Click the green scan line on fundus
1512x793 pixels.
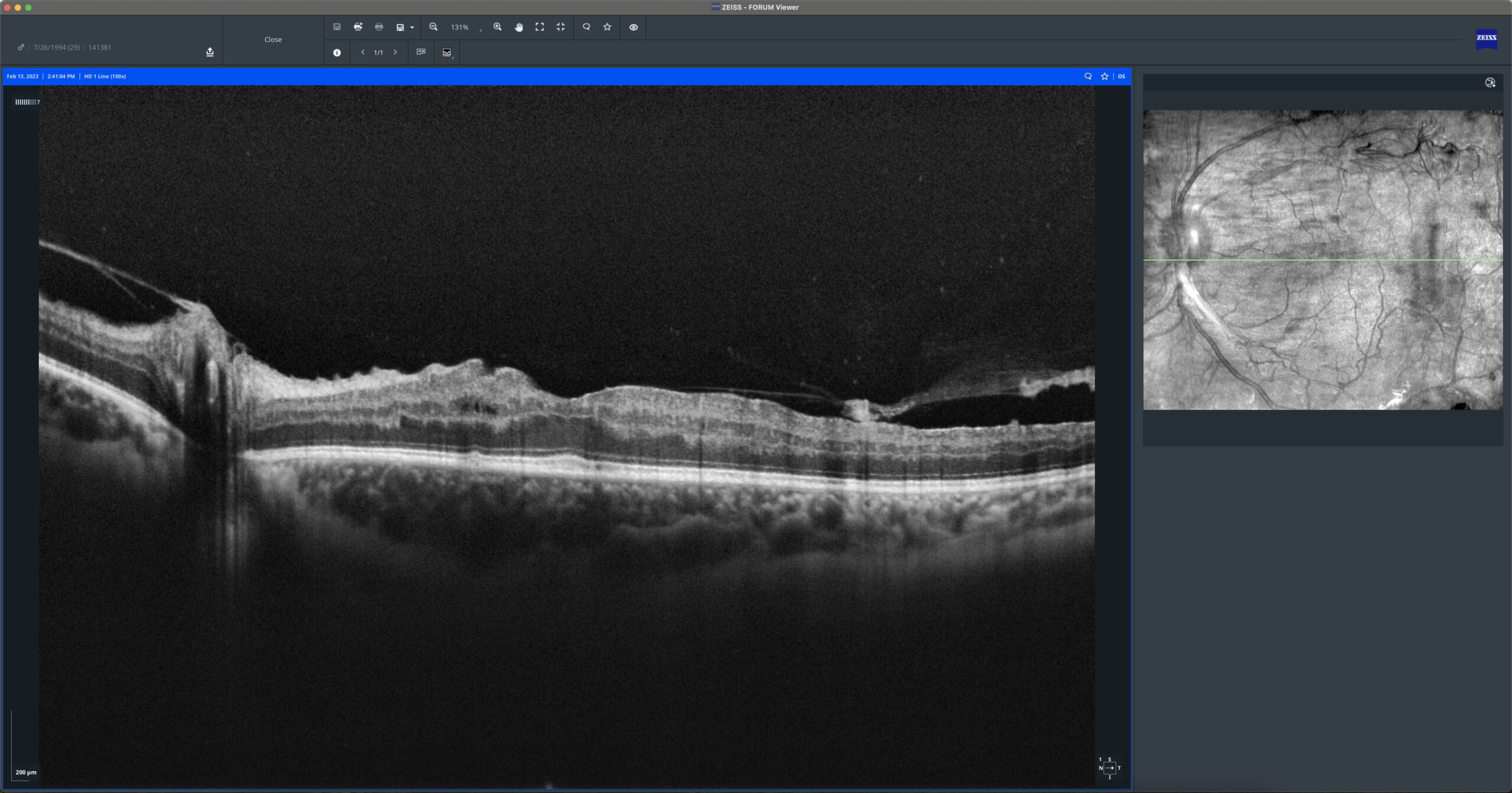pyautogui.click(x=1323, y=260)
